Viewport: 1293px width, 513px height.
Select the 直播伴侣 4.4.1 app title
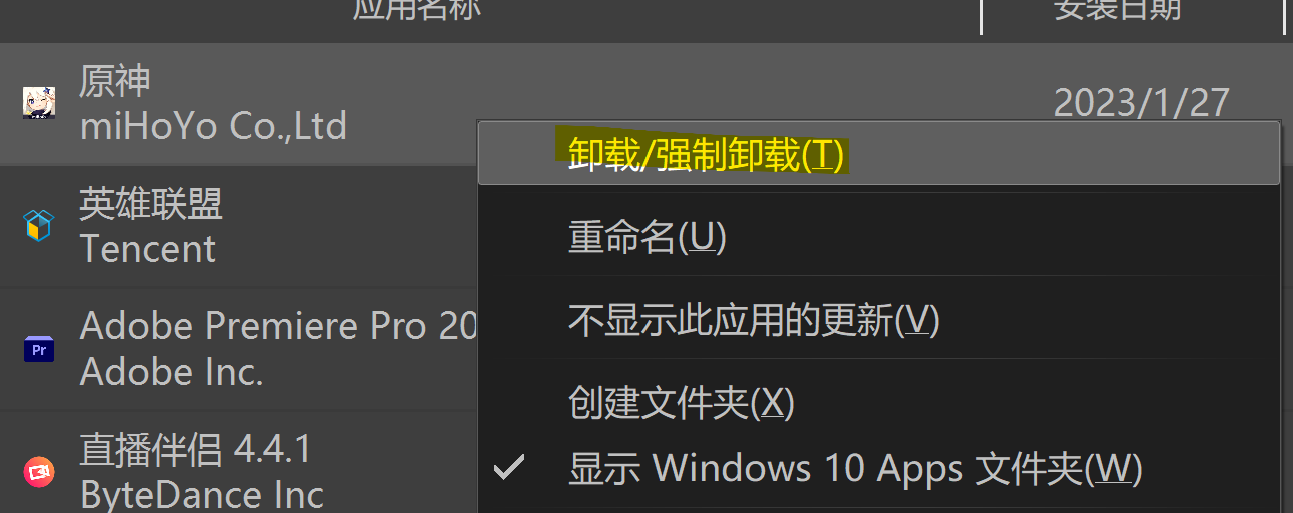tap(195, 450)
